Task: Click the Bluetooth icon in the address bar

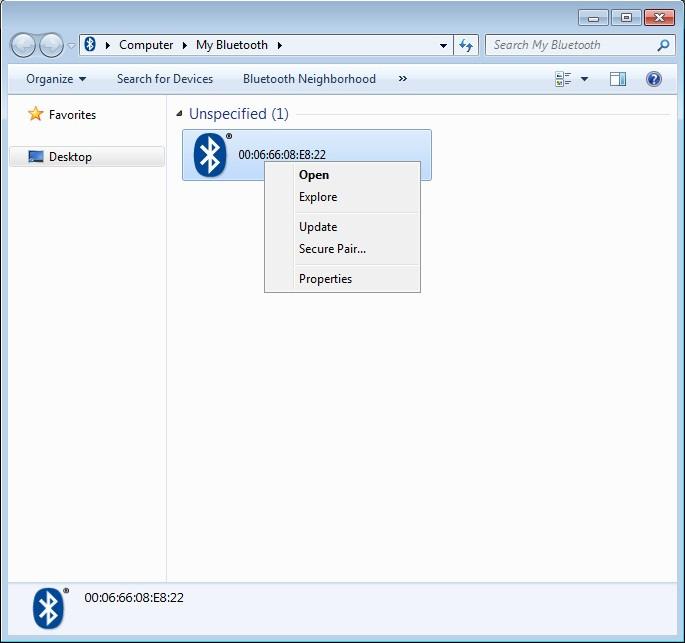Action: point(90,45)
